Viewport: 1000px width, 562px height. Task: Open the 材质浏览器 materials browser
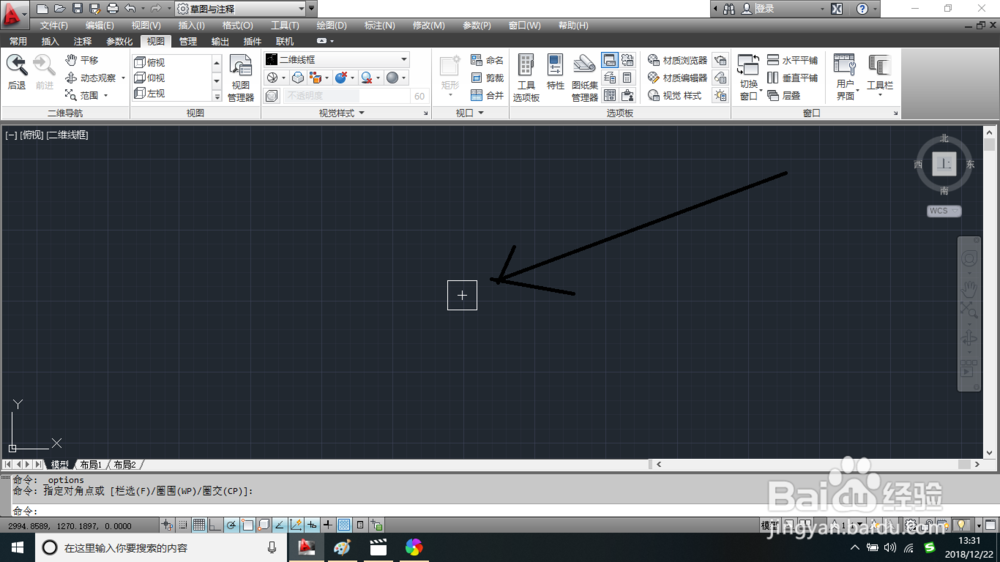point(677,60)
